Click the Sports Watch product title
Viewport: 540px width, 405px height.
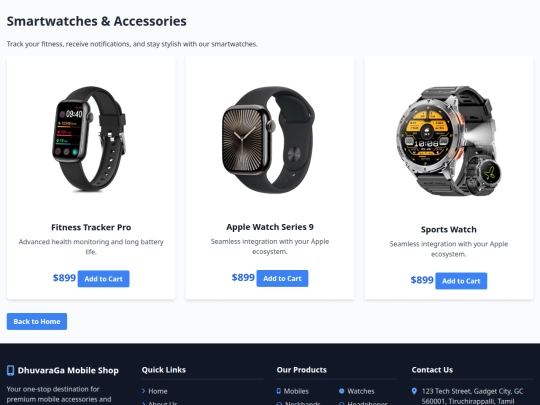pyautogui.click(x=449, y=229)
